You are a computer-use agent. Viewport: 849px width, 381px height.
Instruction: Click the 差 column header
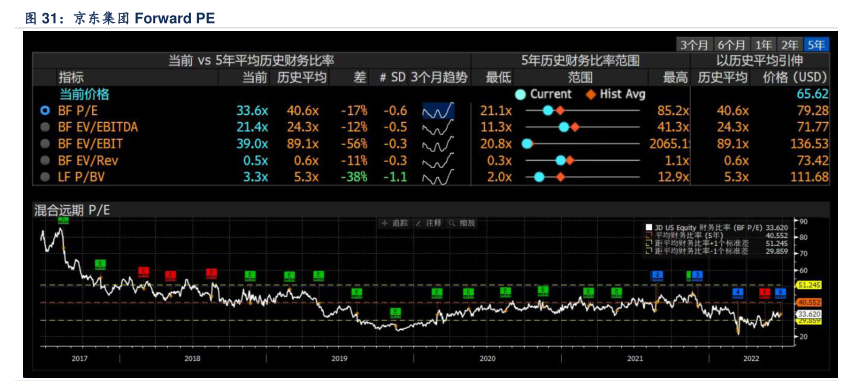pos(360,77)
